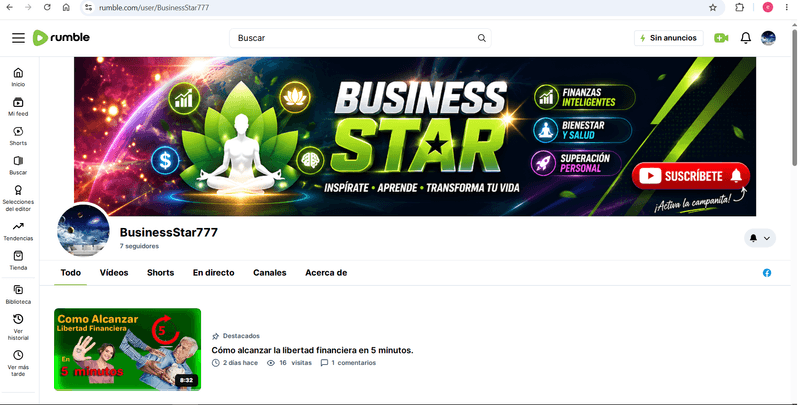Click the BusinessStar777 channel name
The image size is (800, 405).
click(169, 233)
